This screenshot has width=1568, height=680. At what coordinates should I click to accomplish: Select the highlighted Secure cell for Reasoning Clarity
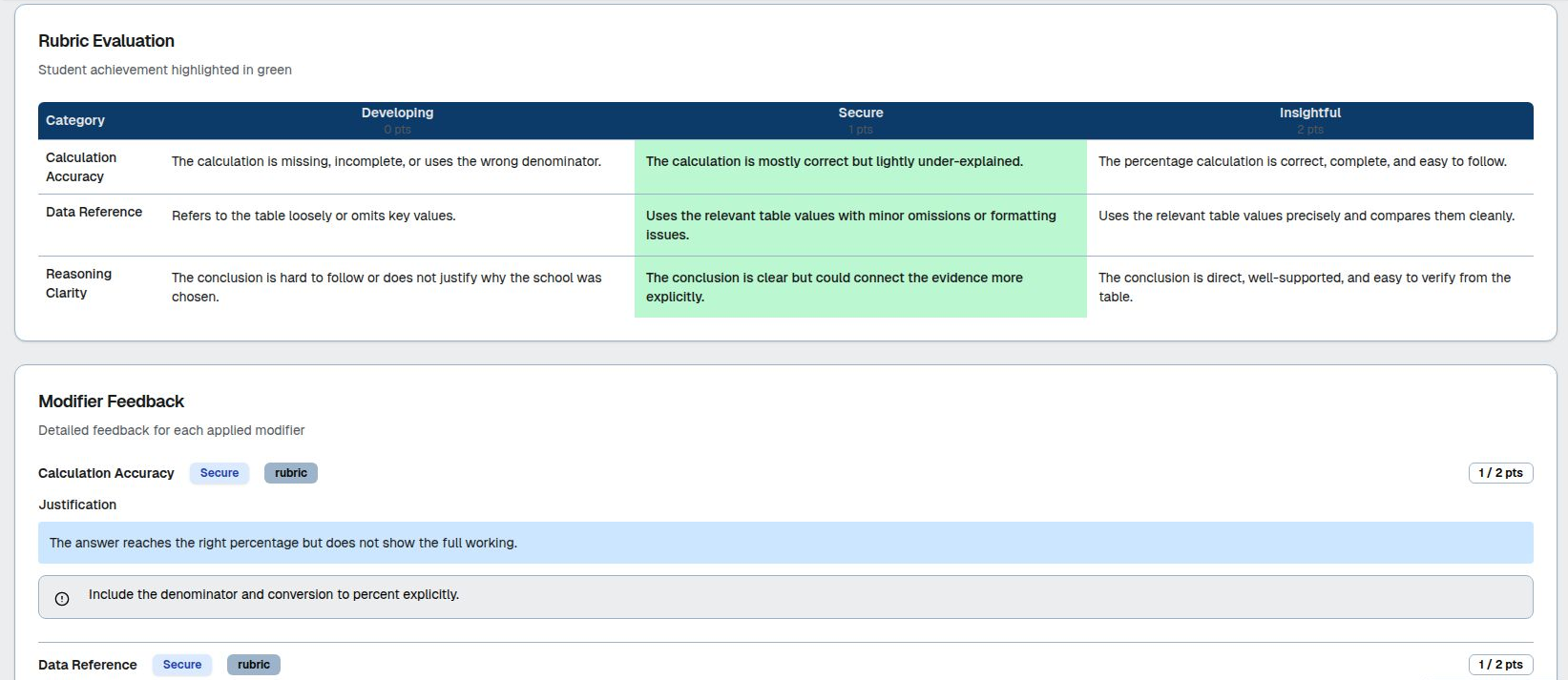click(860, 287)
